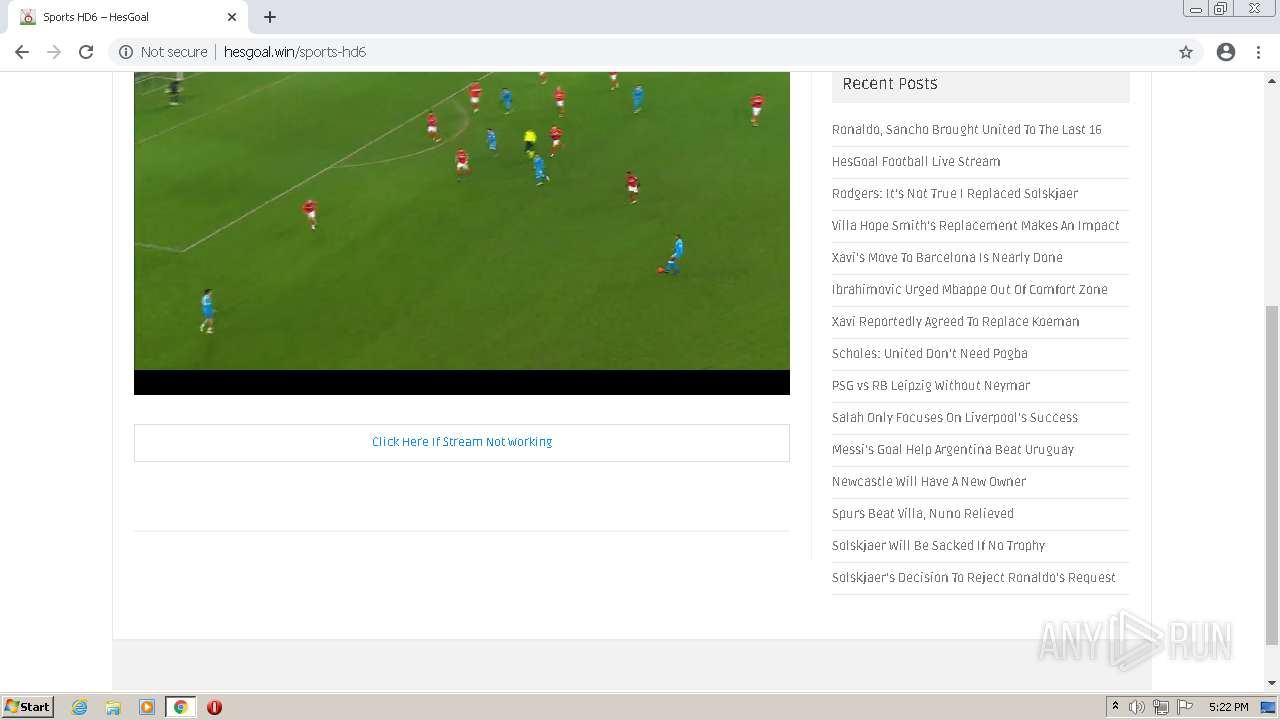Viewport: 1280px width, 720px height.
Task: Show hidden system tray icons
Action: pos(1115,707)
